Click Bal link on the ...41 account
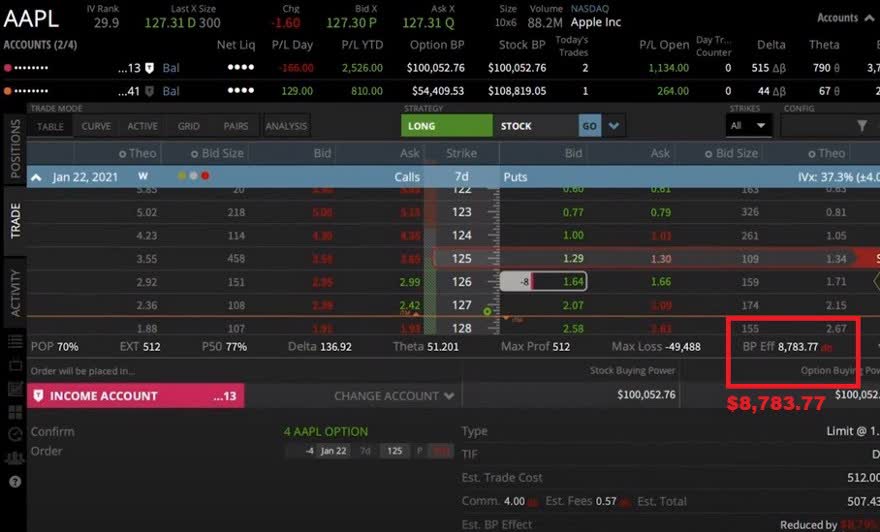This screenshot has height=532, width=880. click(x=171, y=91)
